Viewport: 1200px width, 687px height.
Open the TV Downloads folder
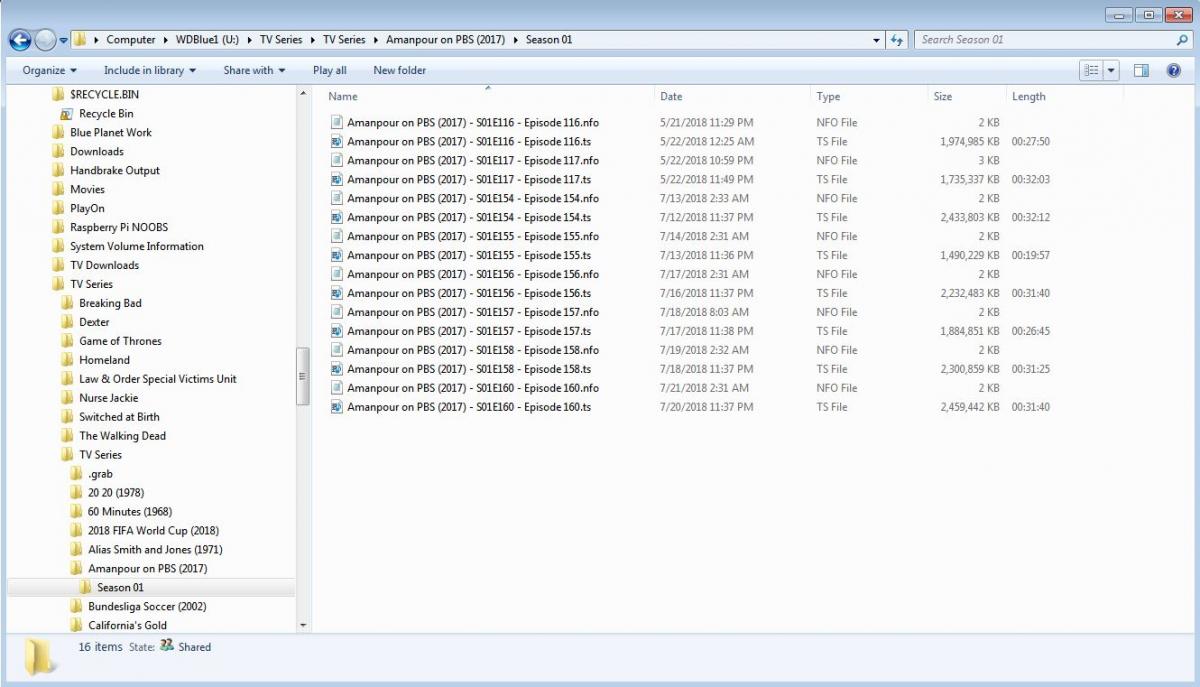104,265
